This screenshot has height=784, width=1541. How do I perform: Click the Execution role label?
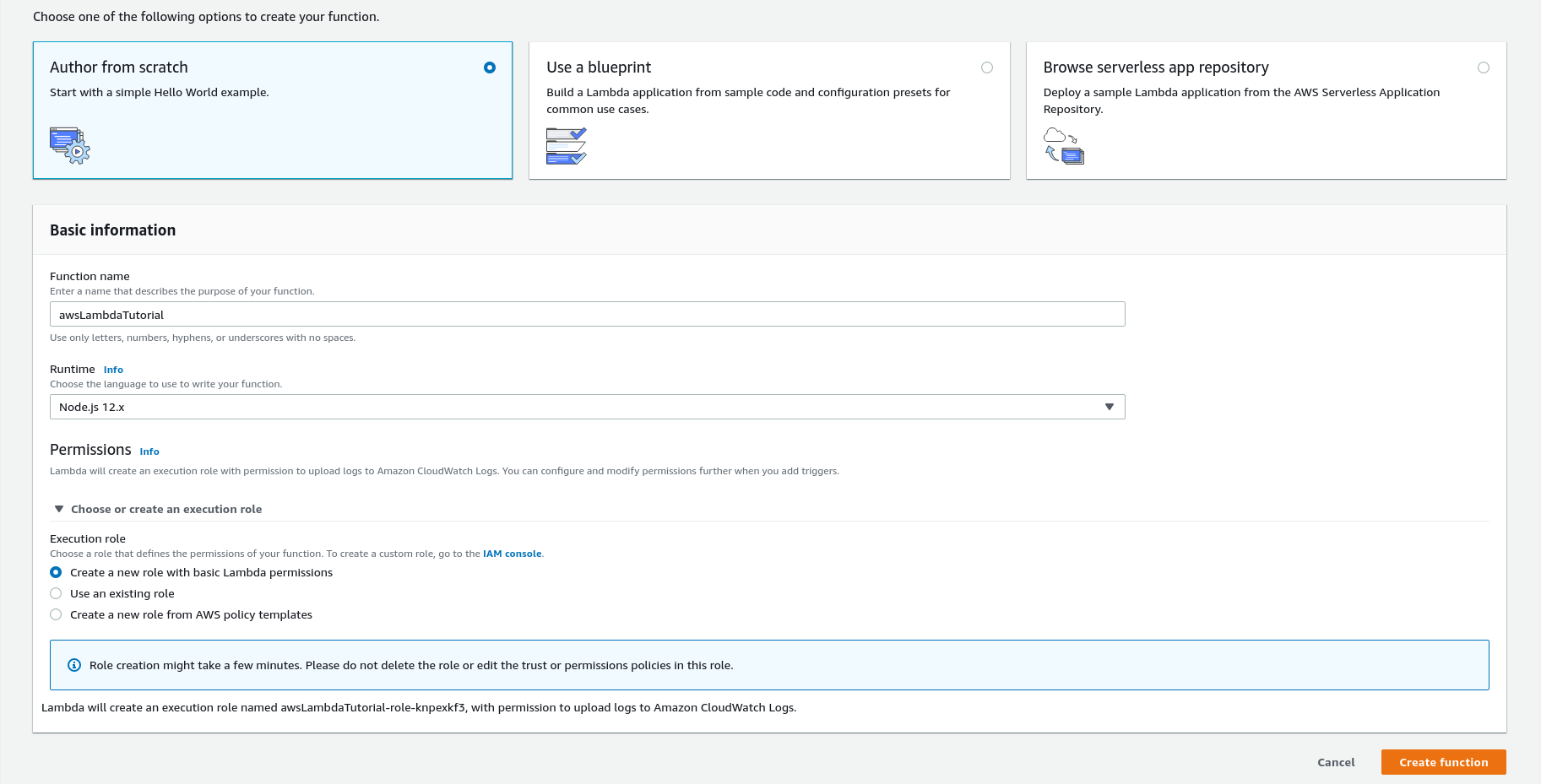coord(88,538)
